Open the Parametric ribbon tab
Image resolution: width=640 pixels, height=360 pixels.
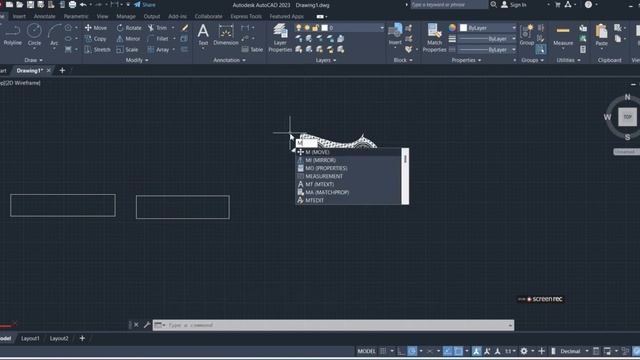coord(76,16)
